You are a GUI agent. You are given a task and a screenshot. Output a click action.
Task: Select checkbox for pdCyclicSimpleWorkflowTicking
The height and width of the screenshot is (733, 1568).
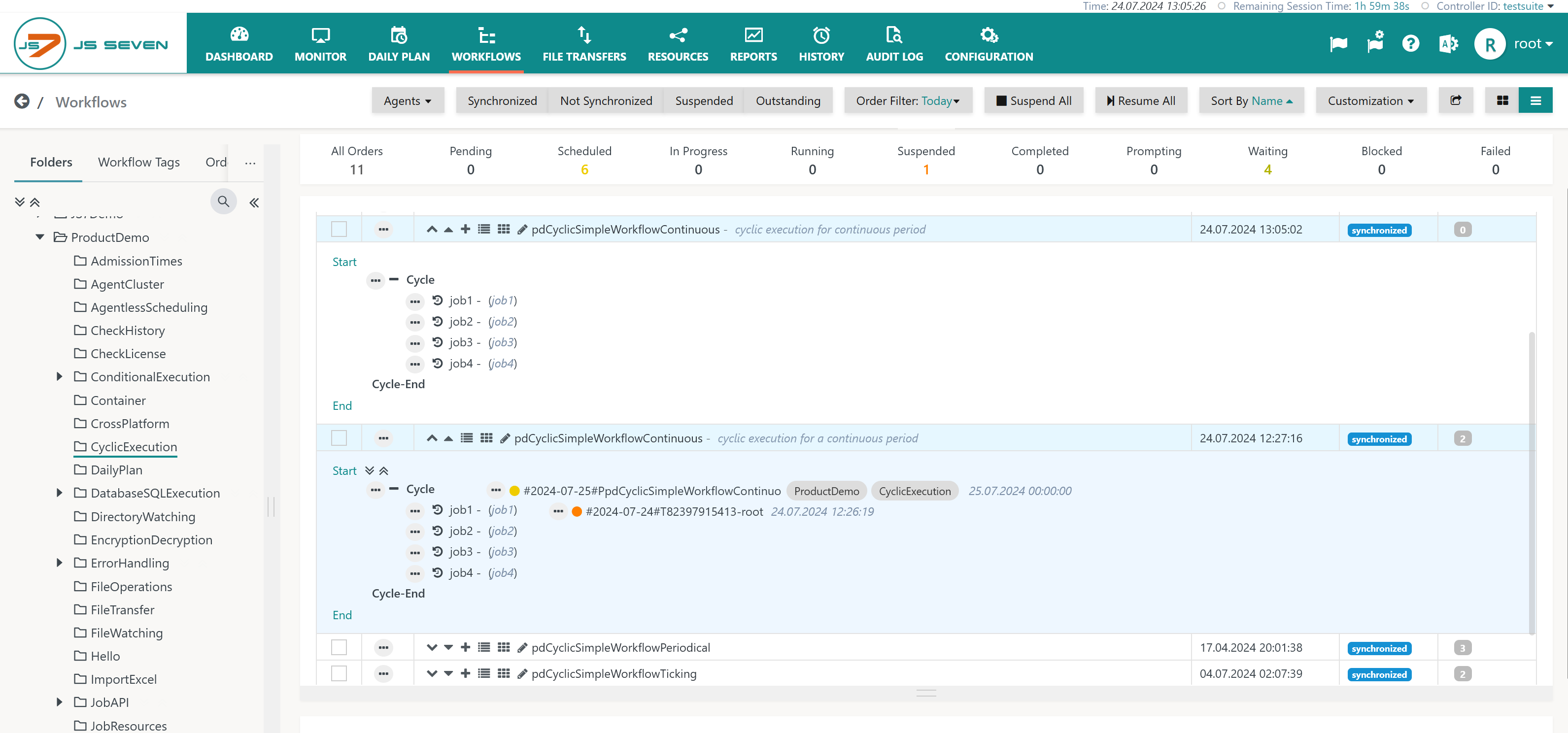pos(339,673)
